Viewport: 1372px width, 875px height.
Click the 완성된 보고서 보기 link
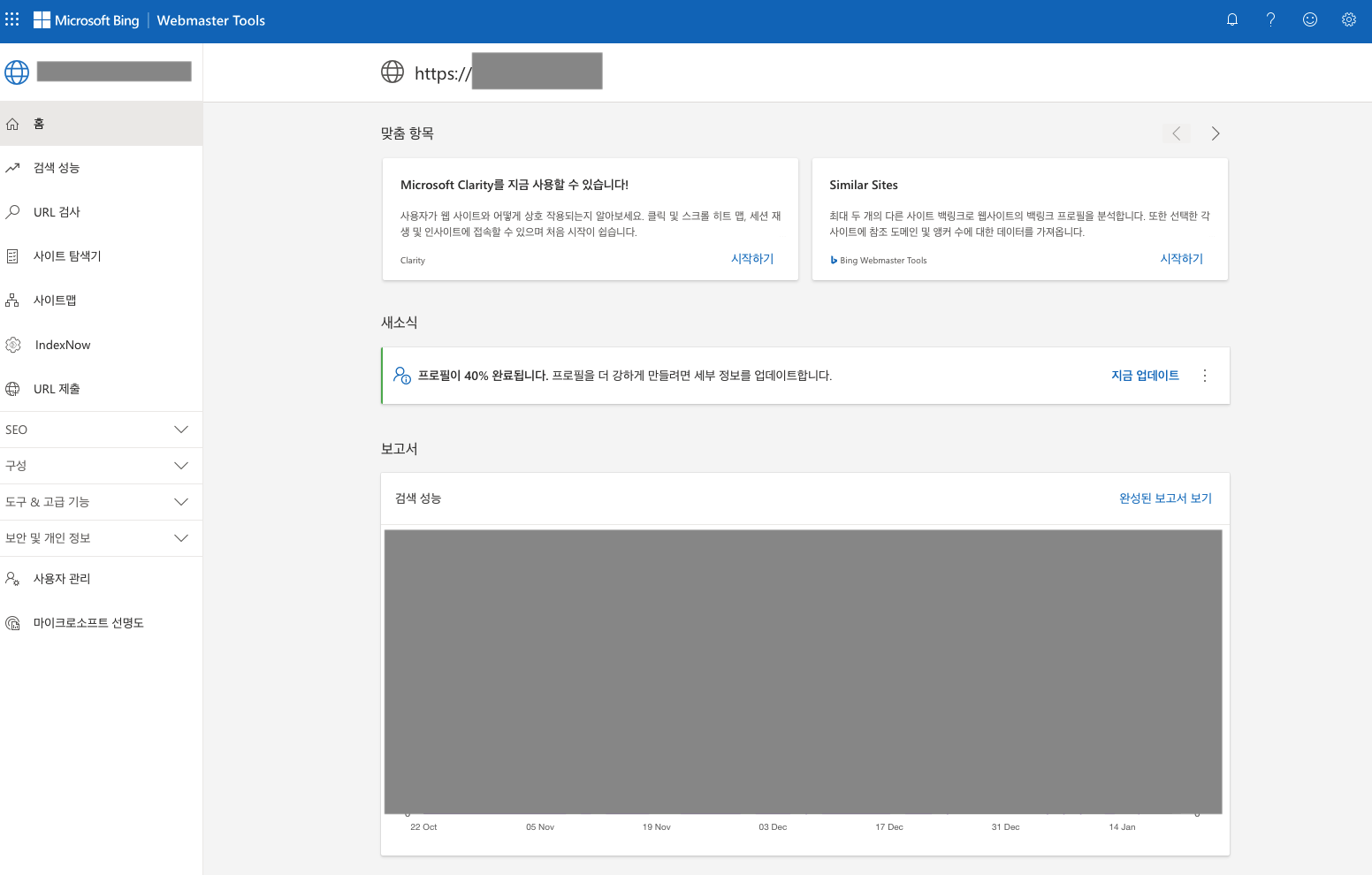coord(1164,498)
